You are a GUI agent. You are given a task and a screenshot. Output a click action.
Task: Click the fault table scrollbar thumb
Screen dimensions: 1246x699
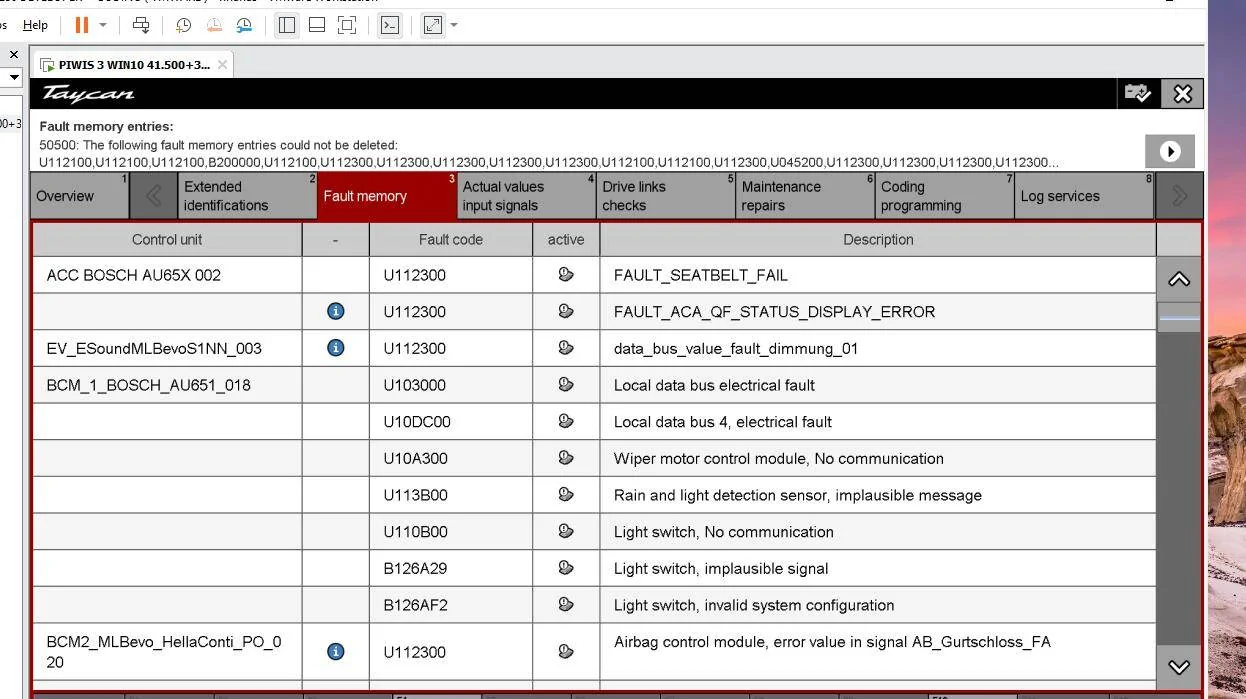click(1179, 318)
